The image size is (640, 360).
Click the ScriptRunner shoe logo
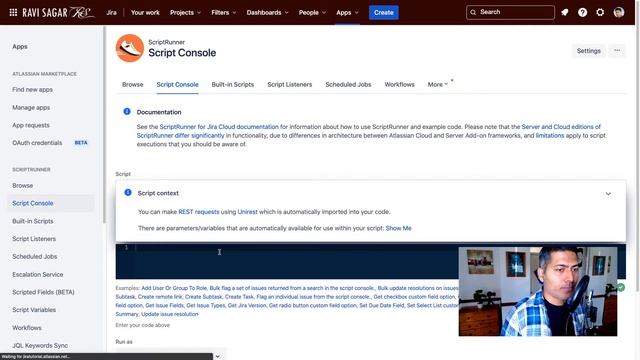(130, 48)
